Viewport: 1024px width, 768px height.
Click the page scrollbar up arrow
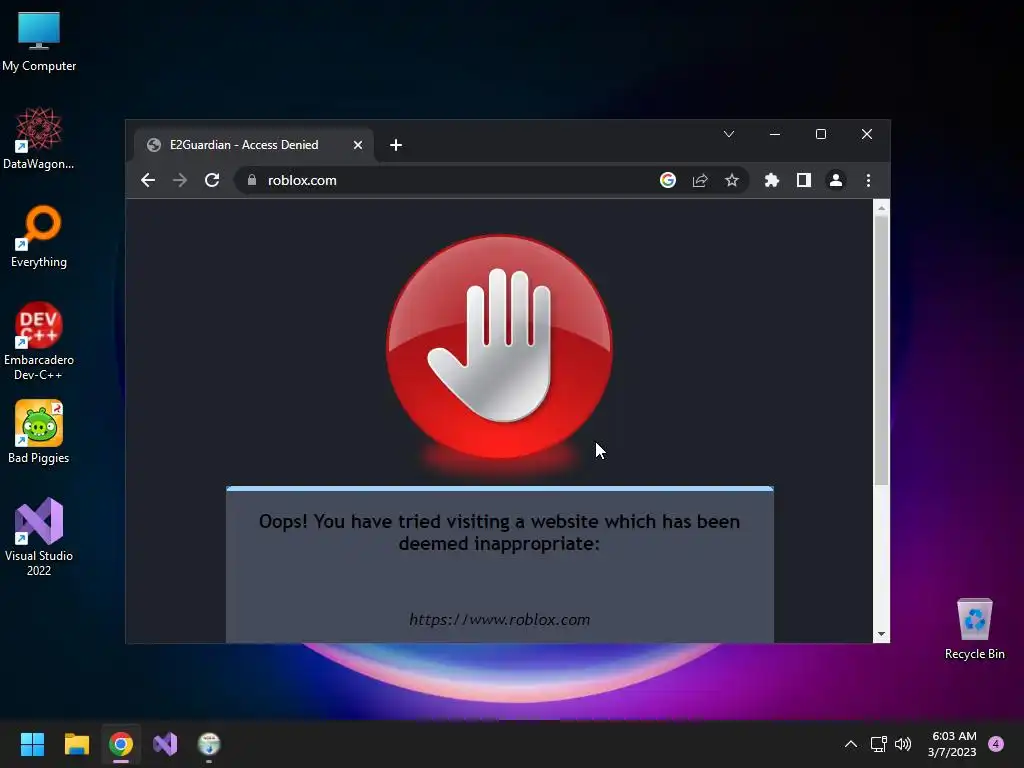882,208
